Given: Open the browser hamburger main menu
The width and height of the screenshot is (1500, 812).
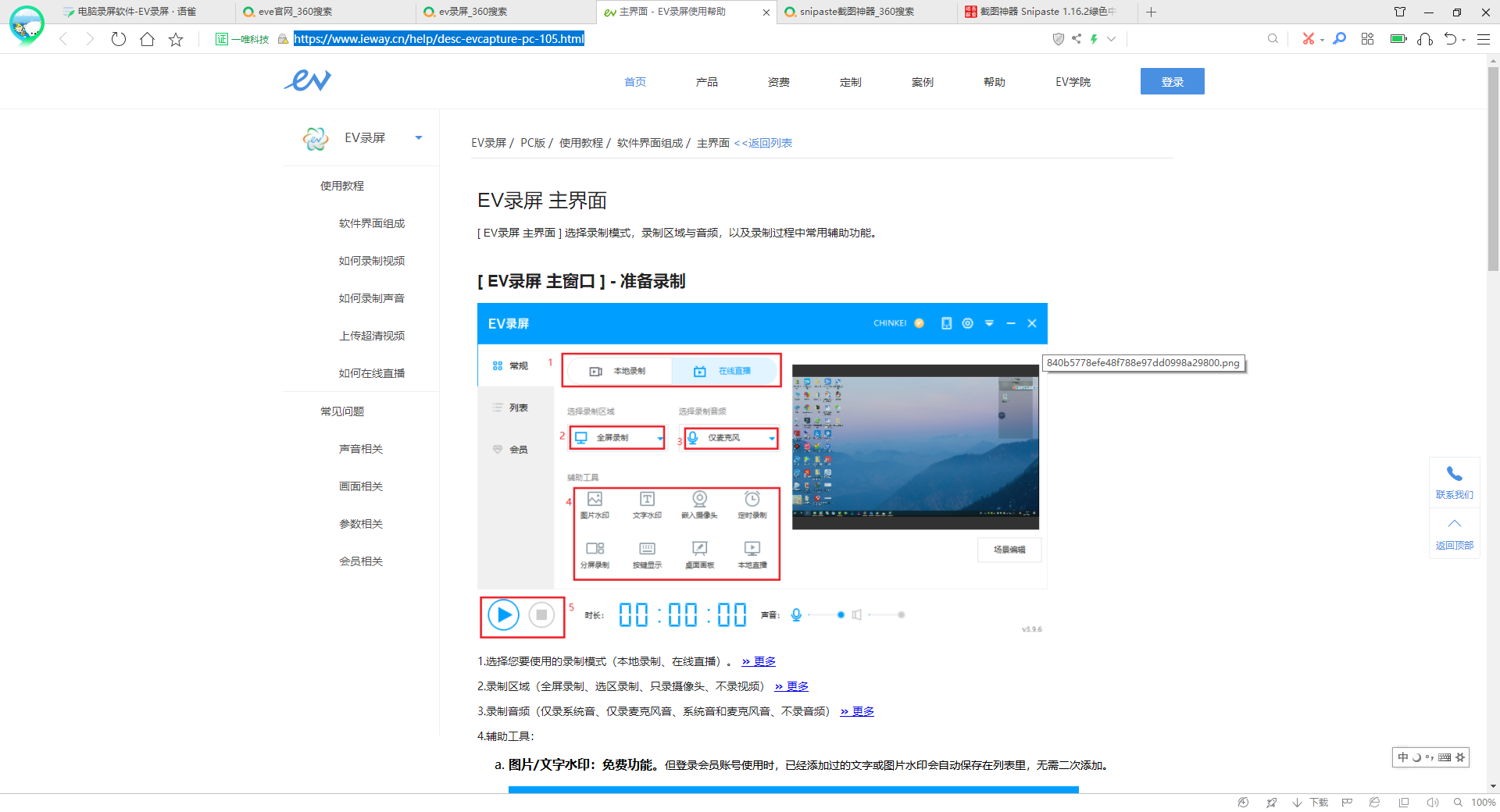Looking at the screenshot, I should pyautogui.click(x=1484, y=38).
